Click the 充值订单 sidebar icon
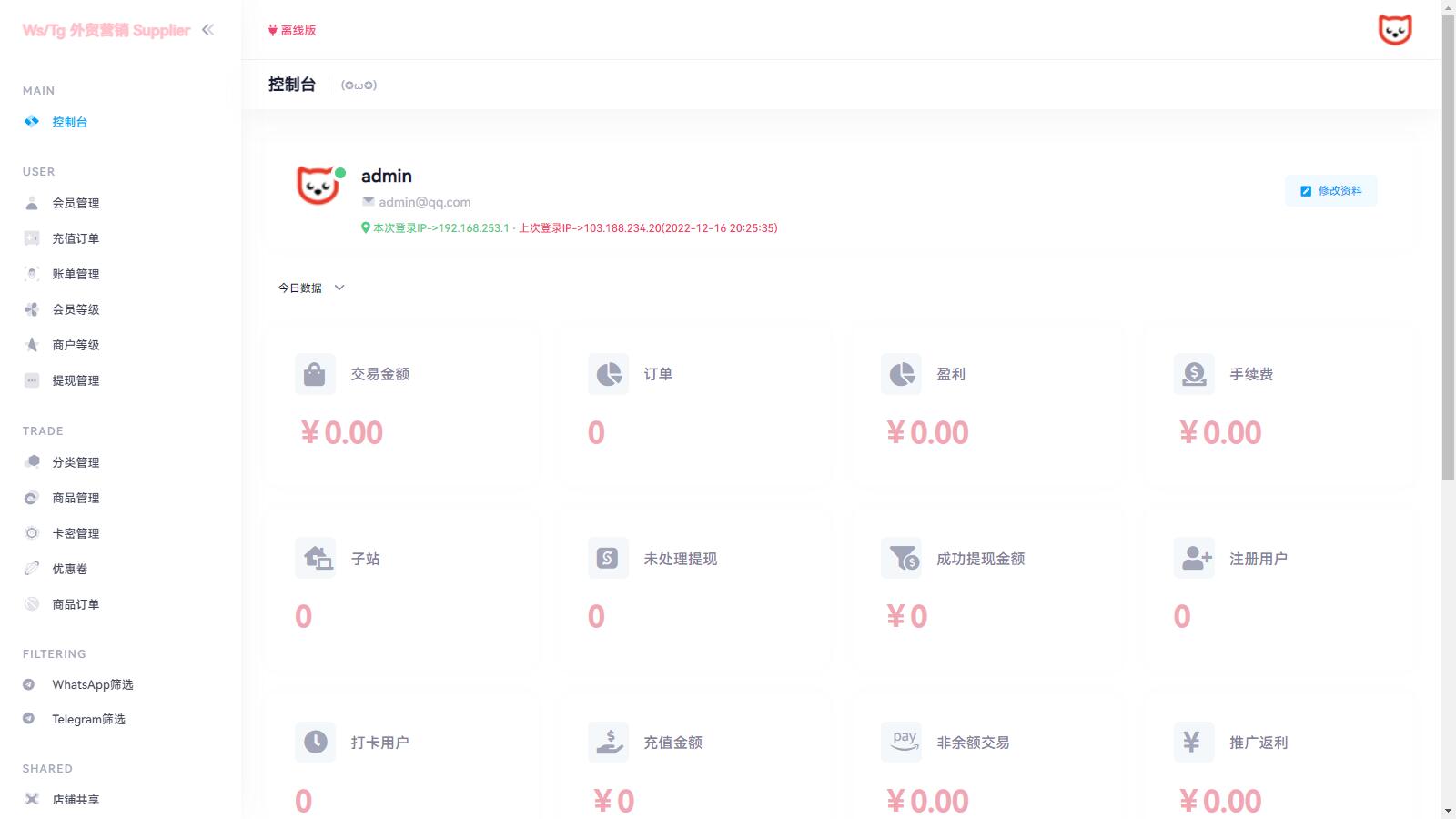 [32, 238]
